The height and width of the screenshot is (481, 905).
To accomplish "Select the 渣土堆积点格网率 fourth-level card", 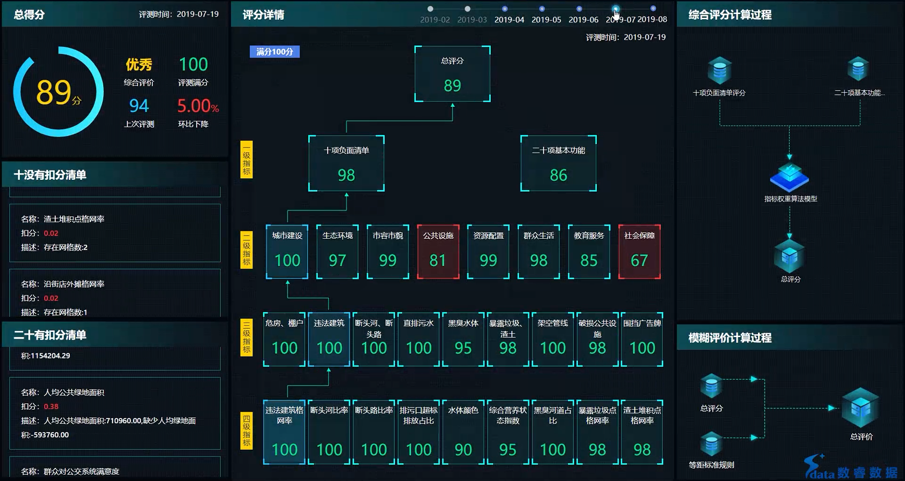I will 642,432.
